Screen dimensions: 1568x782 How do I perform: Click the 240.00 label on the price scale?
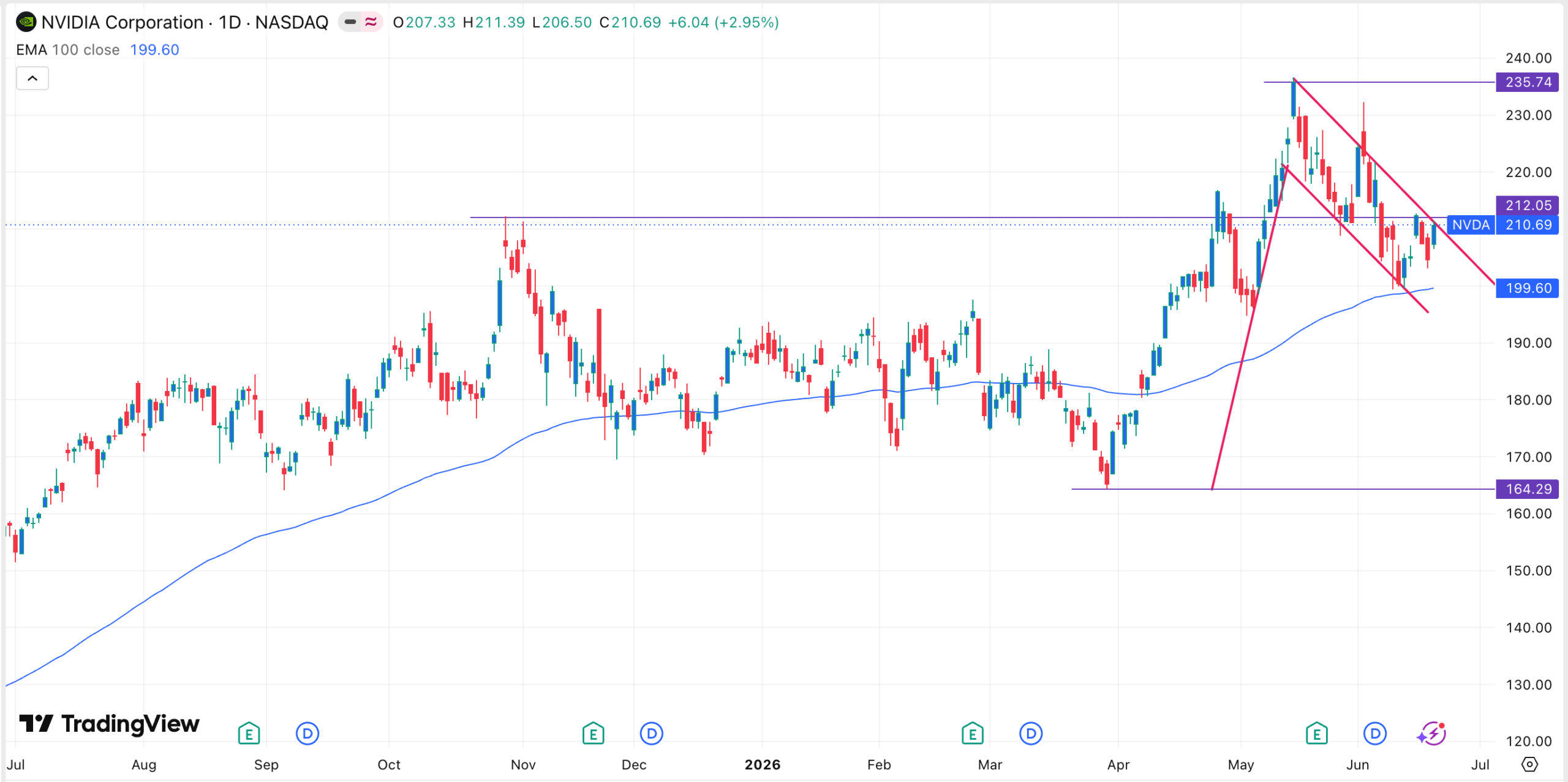point(1529,58)
